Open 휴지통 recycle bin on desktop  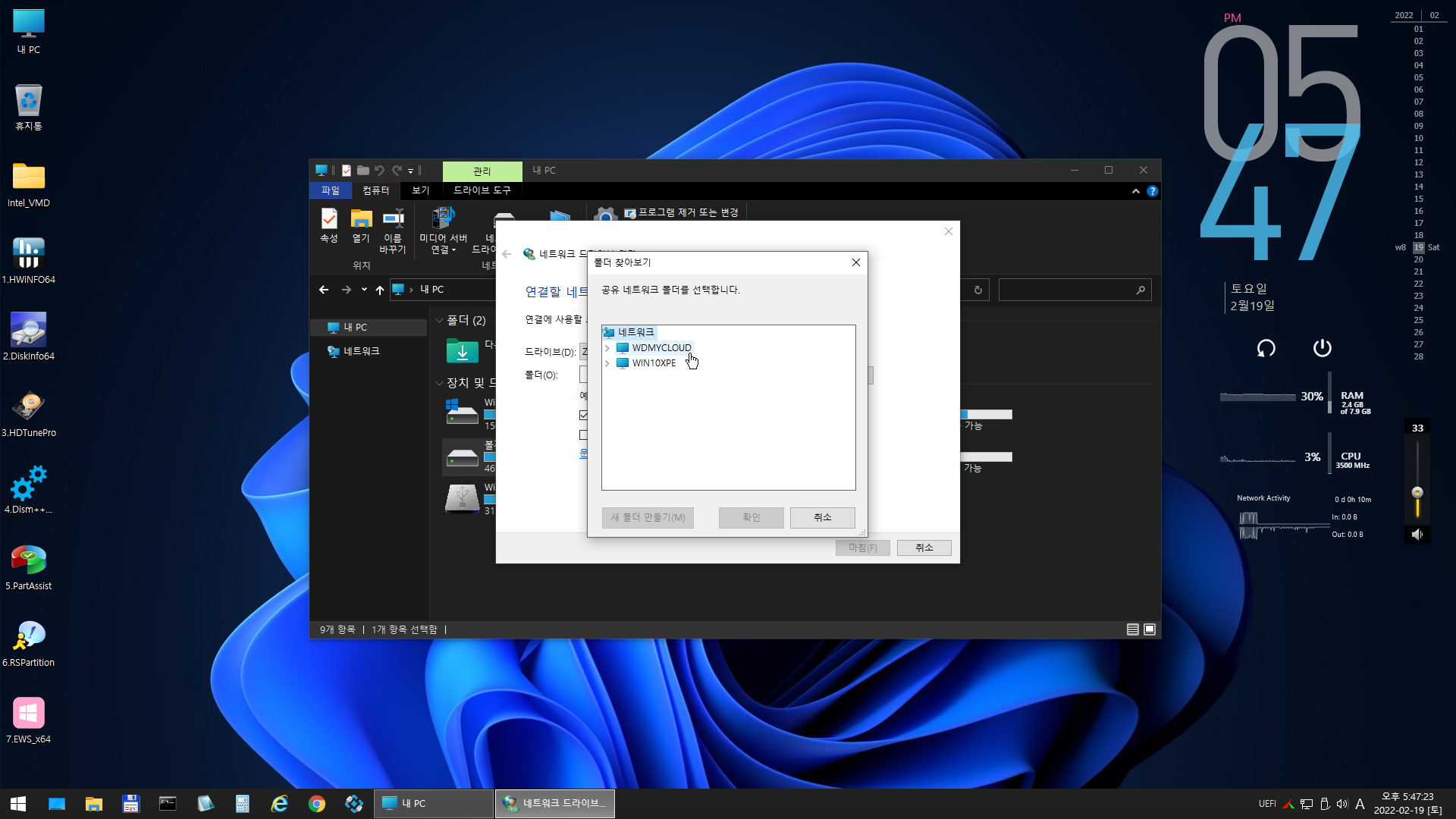point(29,107)
